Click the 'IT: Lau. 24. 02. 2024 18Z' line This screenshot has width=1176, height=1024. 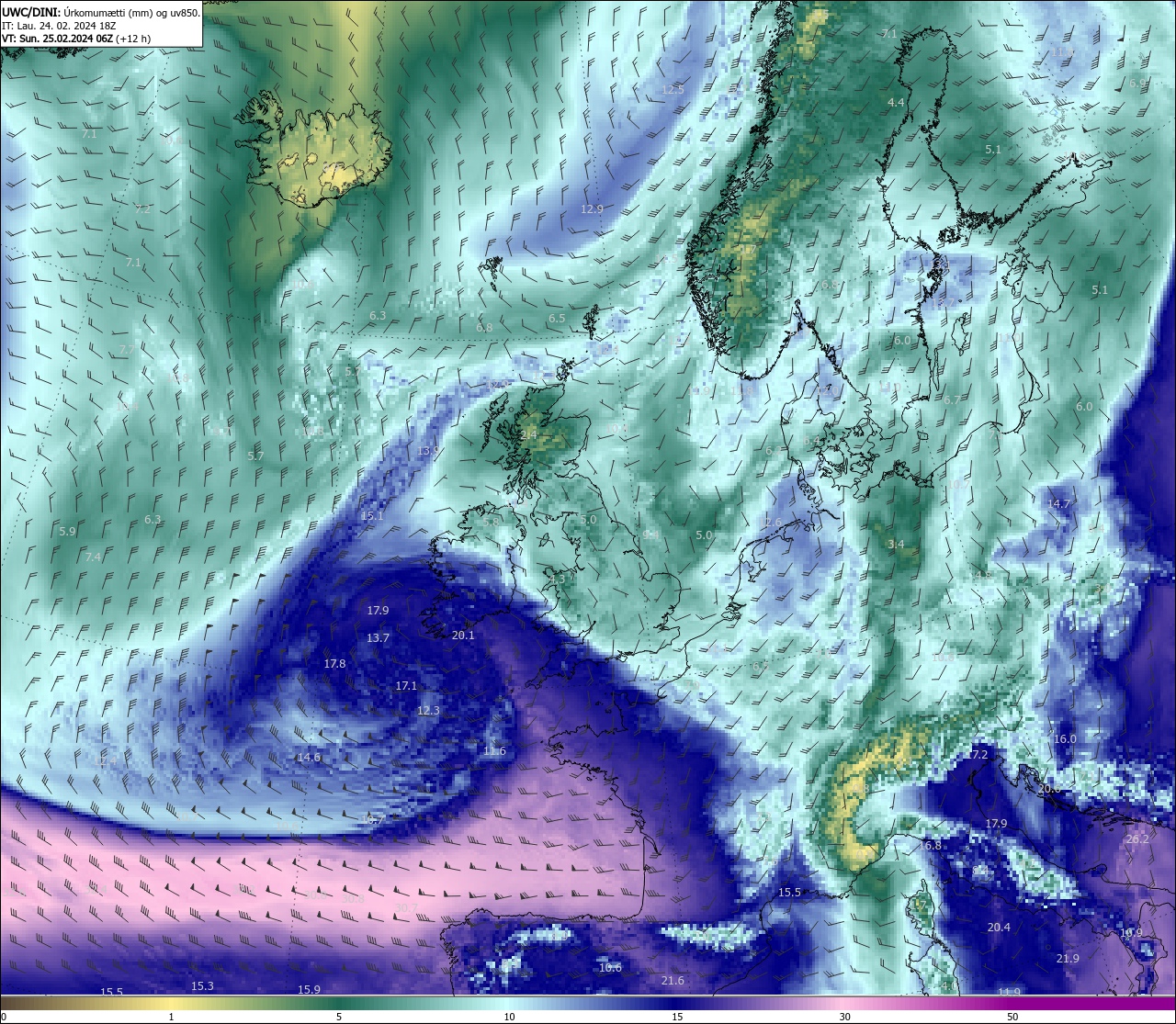coord(57,26)
